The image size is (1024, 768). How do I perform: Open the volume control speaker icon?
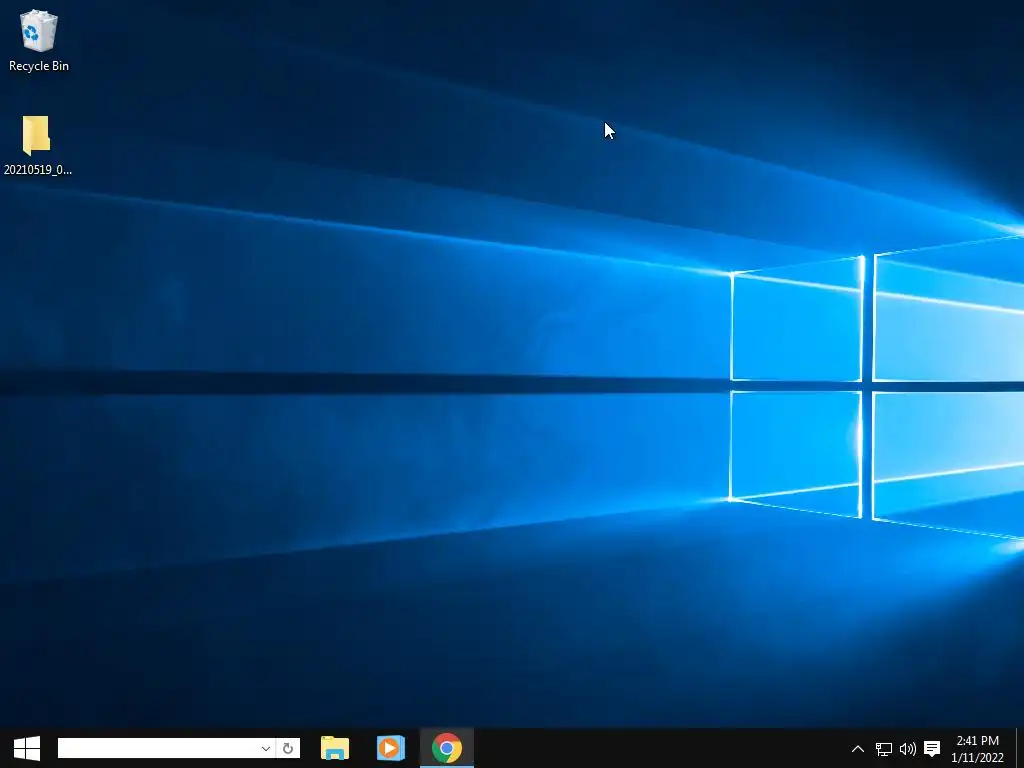(x=908, y=749)
